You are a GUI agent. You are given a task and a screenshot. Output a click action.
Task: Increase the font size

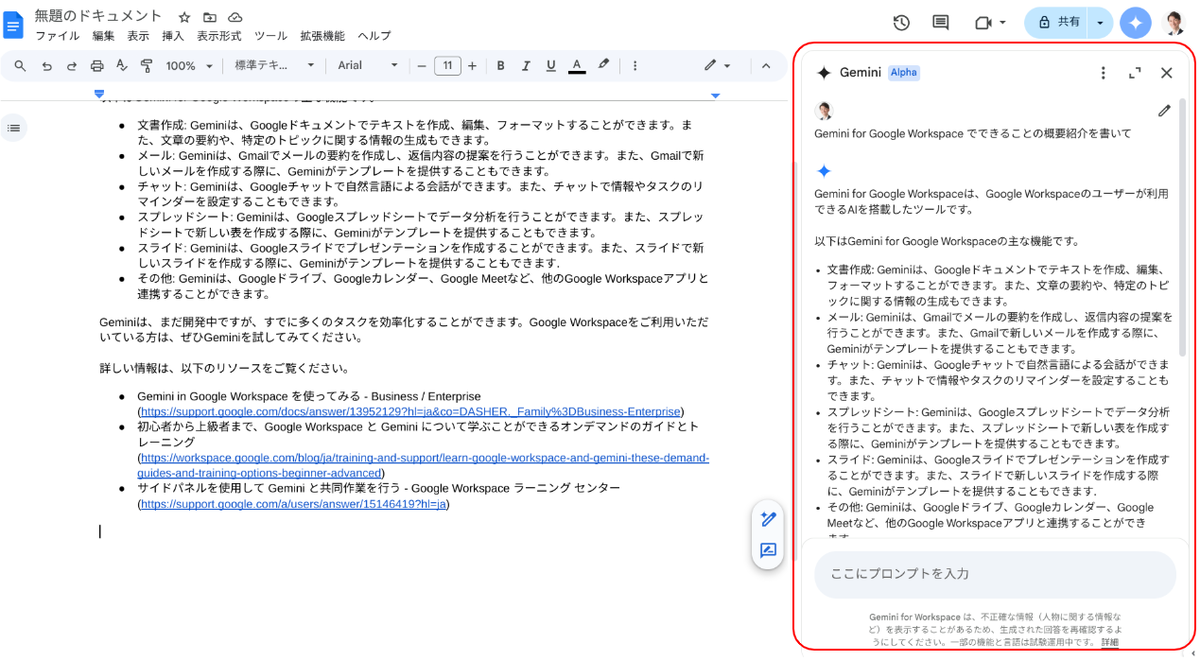tap(472, 66)
